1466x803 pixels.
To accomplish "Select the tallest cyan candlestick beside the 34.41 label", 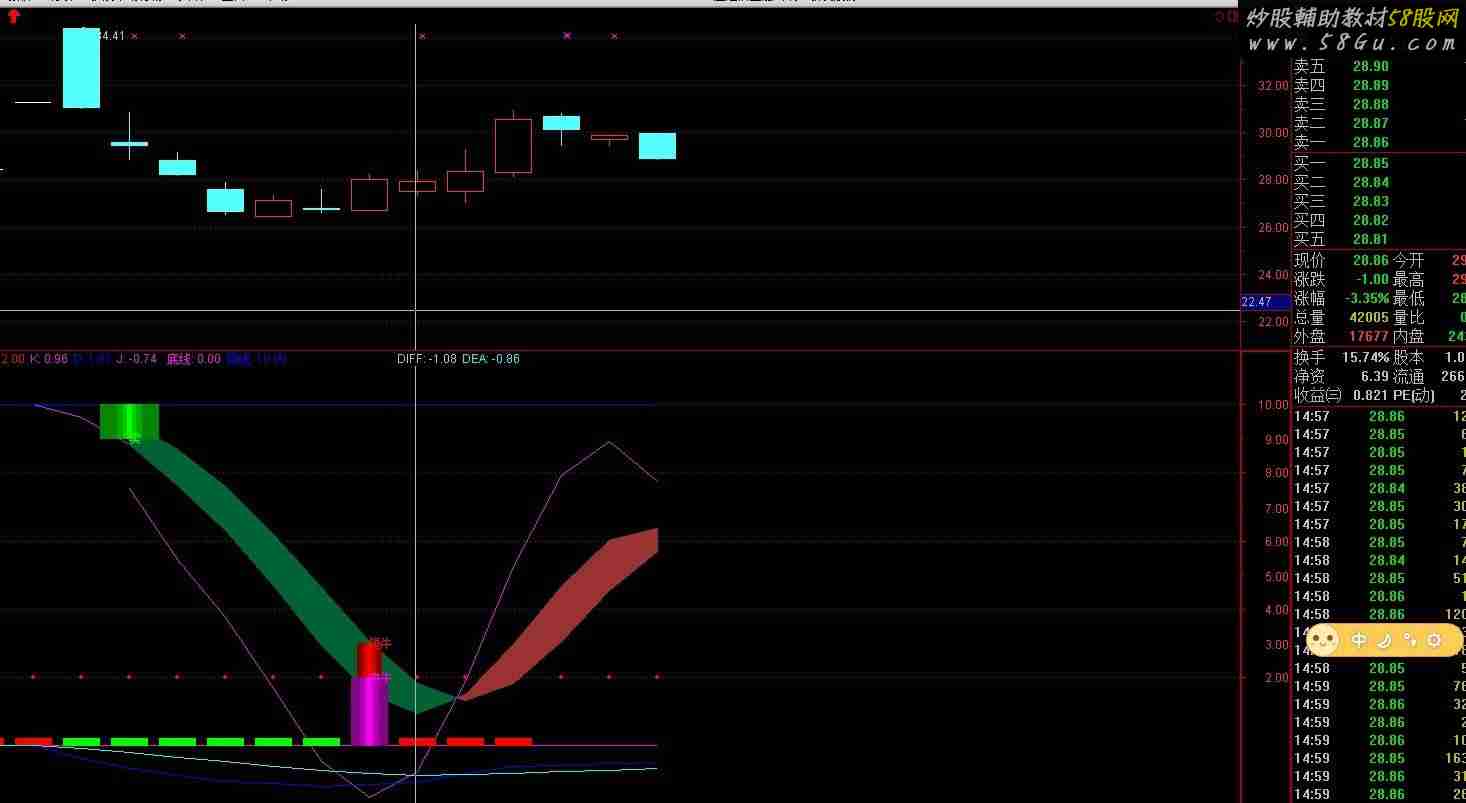I will tap(81, 68).
